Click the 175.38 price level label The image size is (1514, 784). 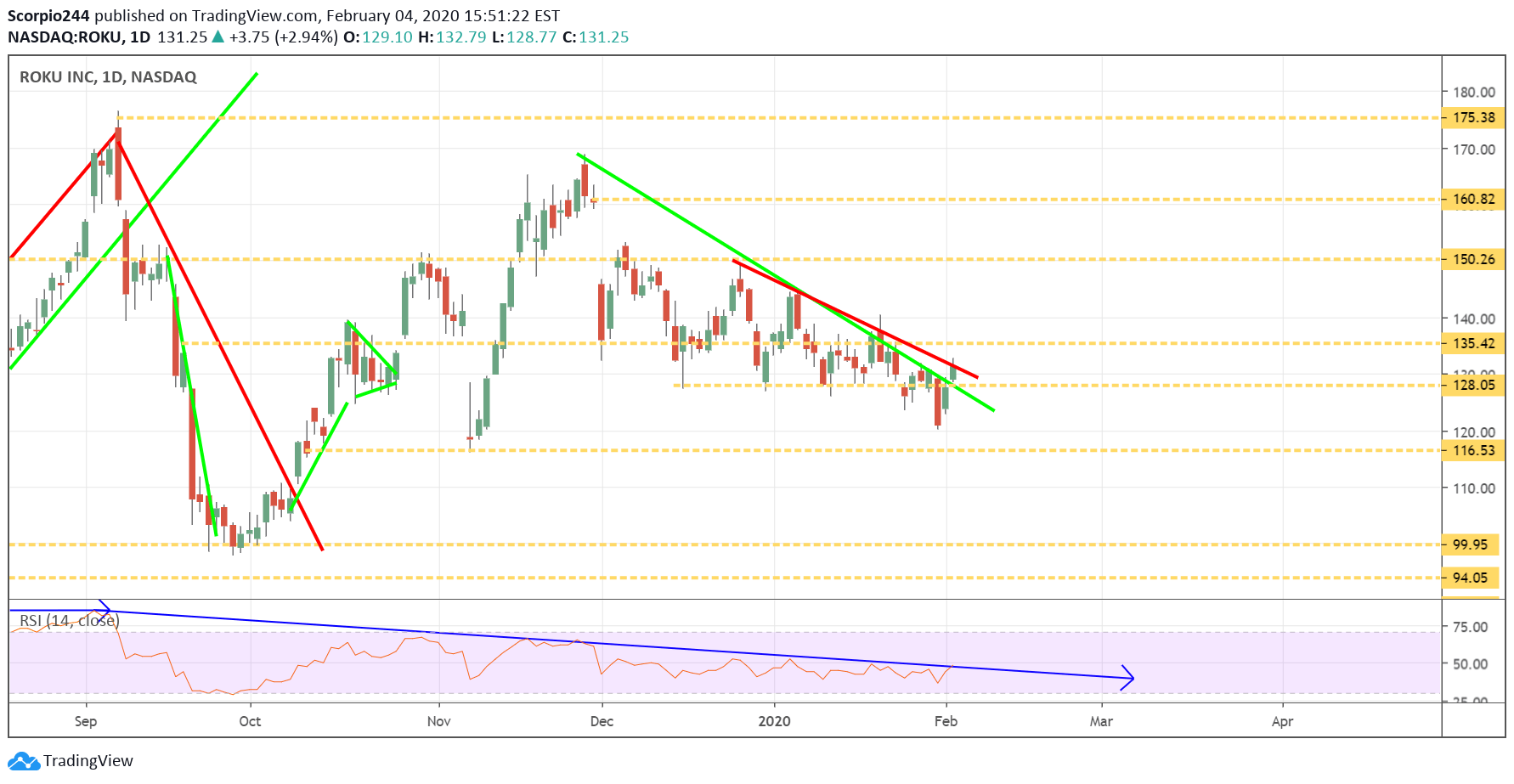coord(1473,117)
